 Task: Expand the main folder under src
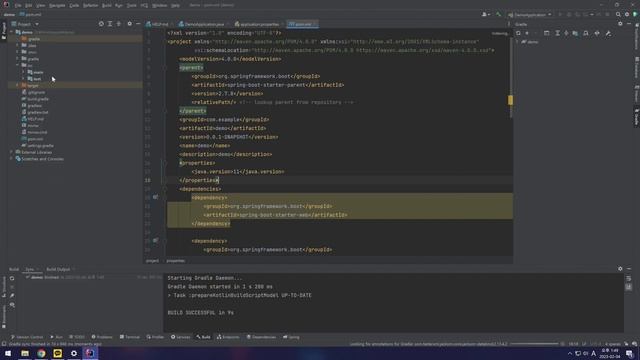pos(23,72)
